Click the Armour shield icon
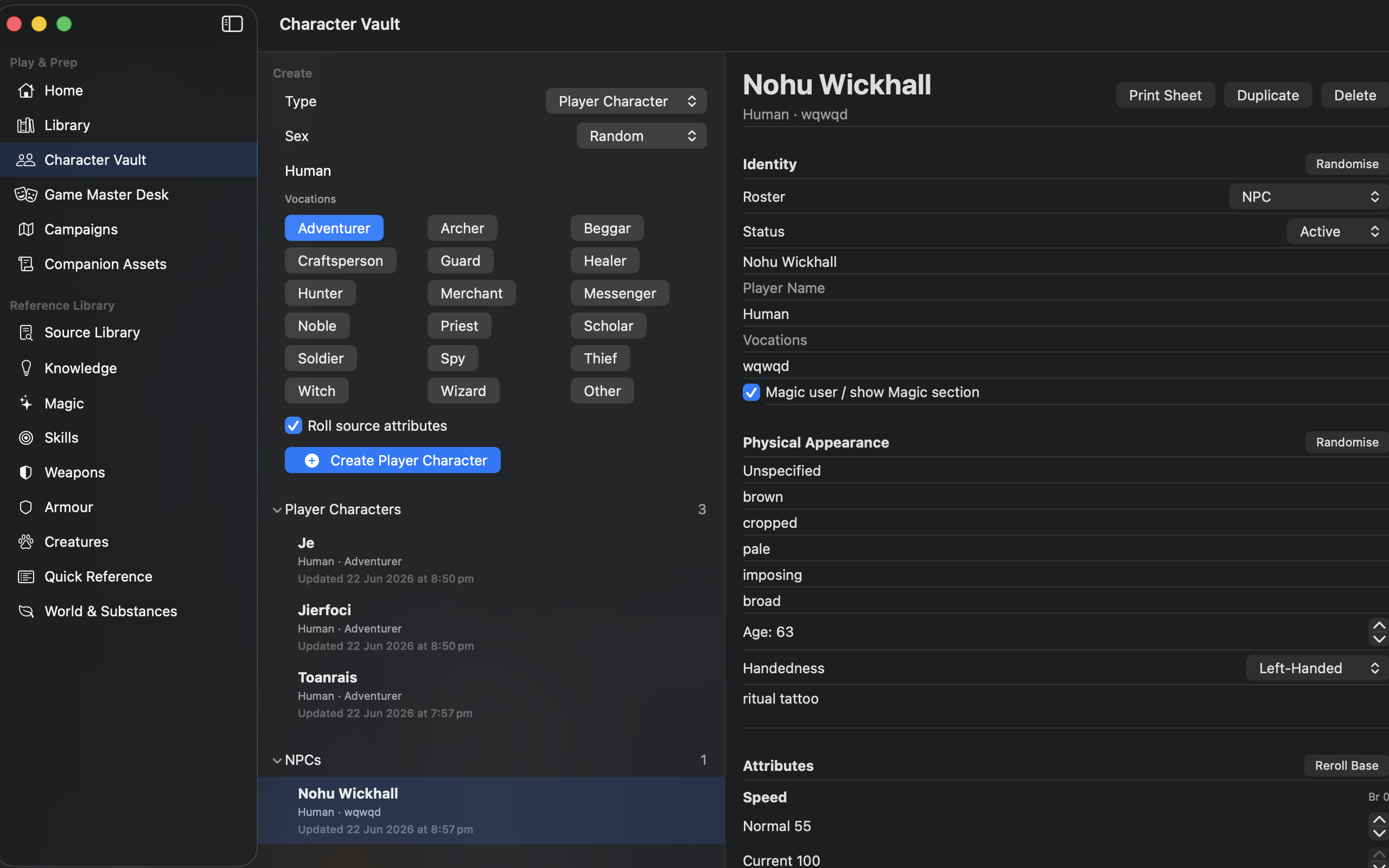 [26, 507]
